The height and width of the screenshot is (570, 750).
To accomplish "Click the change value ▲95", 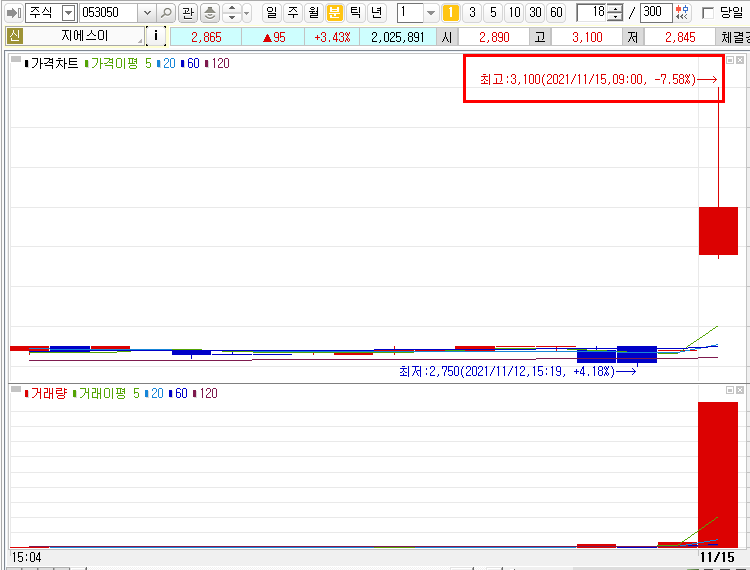I will click(x=274, y=37).
